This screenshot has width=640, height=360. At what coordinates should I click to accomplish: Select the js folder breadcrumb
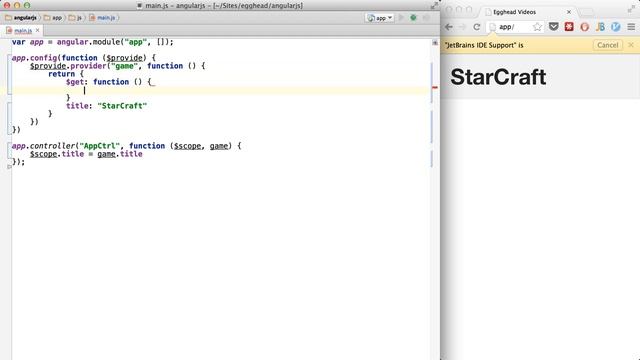coord(76,18)
